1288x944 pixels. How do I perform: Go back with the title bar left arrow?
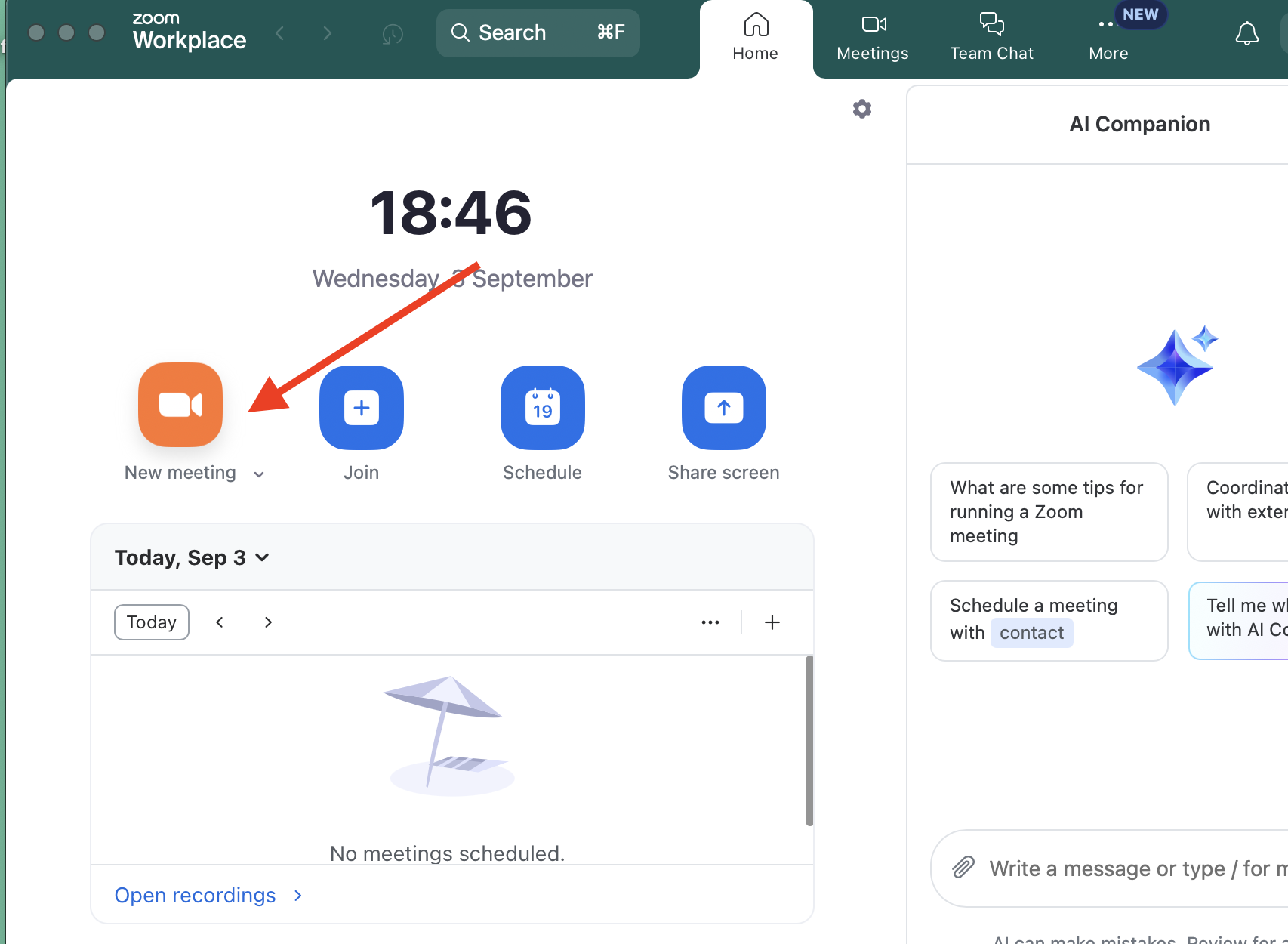tap(280, 33)
